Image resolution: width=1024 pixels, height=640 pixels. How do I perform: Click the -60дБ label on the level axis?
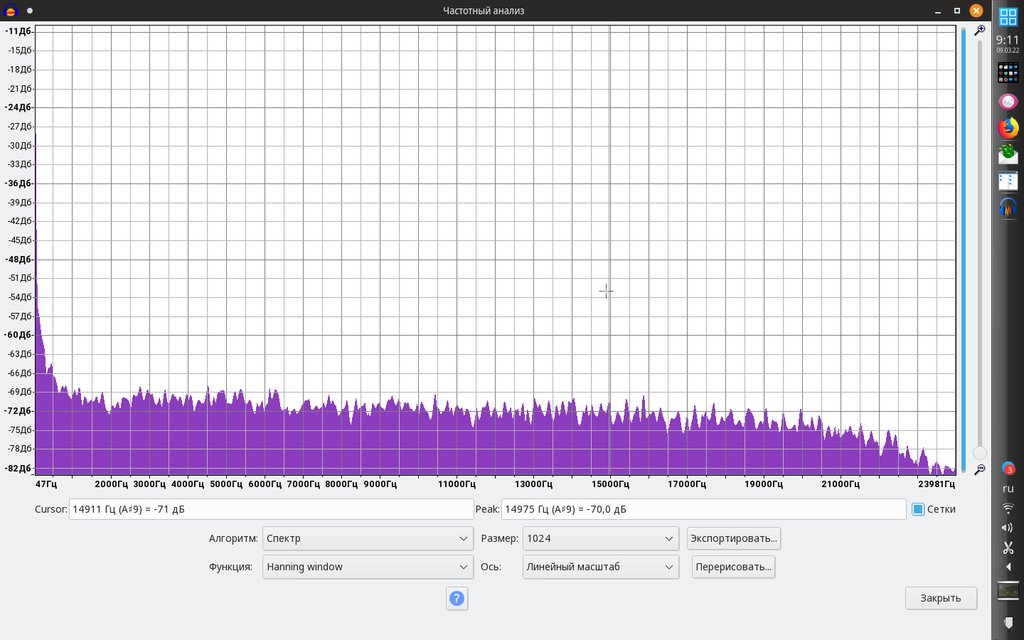(18, 335)
